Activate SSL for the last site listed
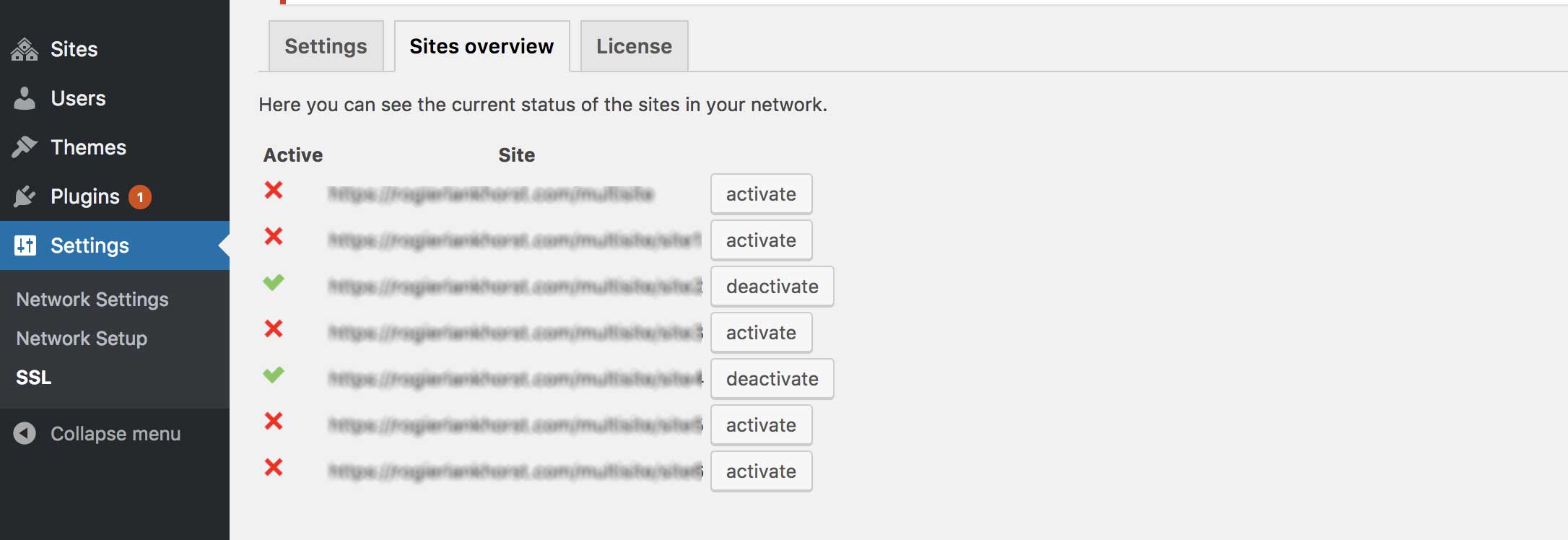 coord(761,471)
